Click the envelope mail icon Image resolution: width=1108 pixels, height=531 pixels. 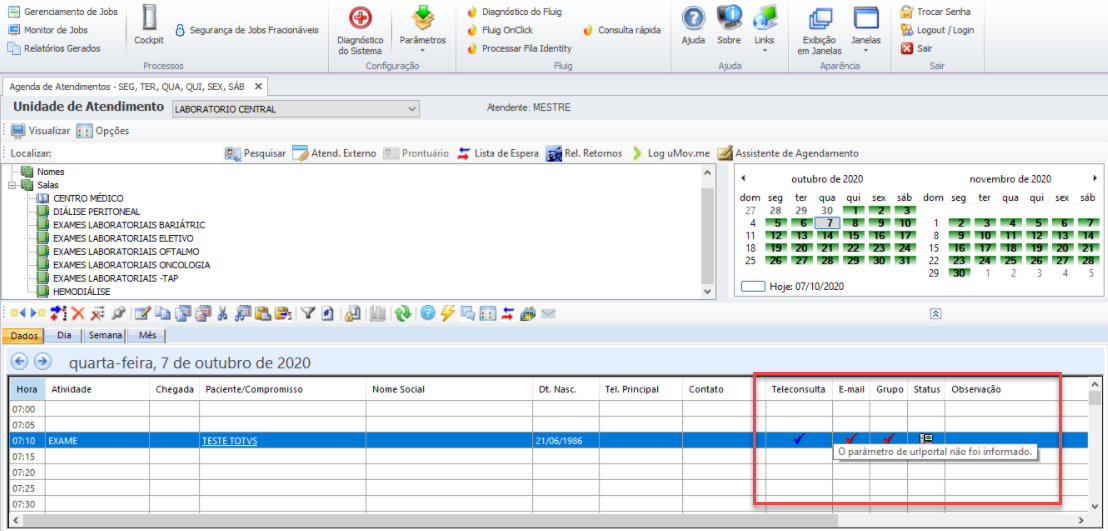pyautogui.click(x=548, y=313)
